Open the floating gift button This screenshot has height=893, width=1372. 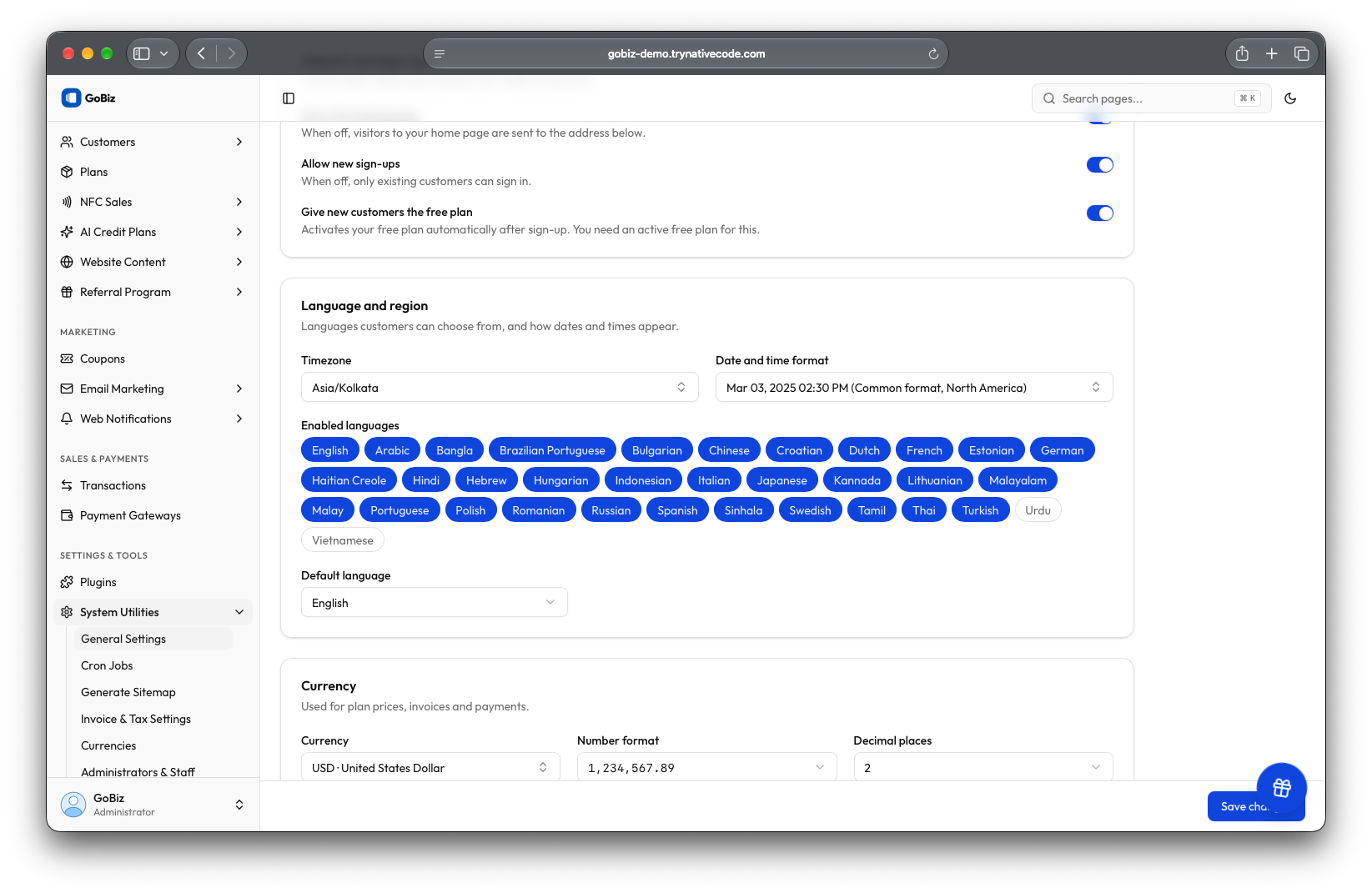(x=1282, y=788)
